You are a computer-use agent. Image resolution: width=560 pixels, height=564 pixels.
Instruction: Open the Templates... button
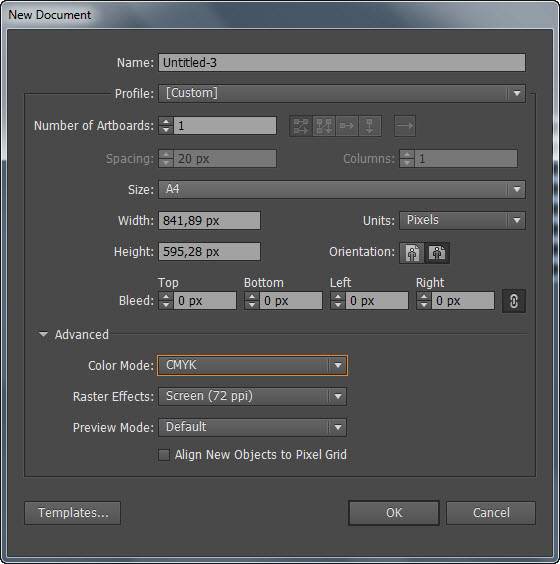coord(73,513)
